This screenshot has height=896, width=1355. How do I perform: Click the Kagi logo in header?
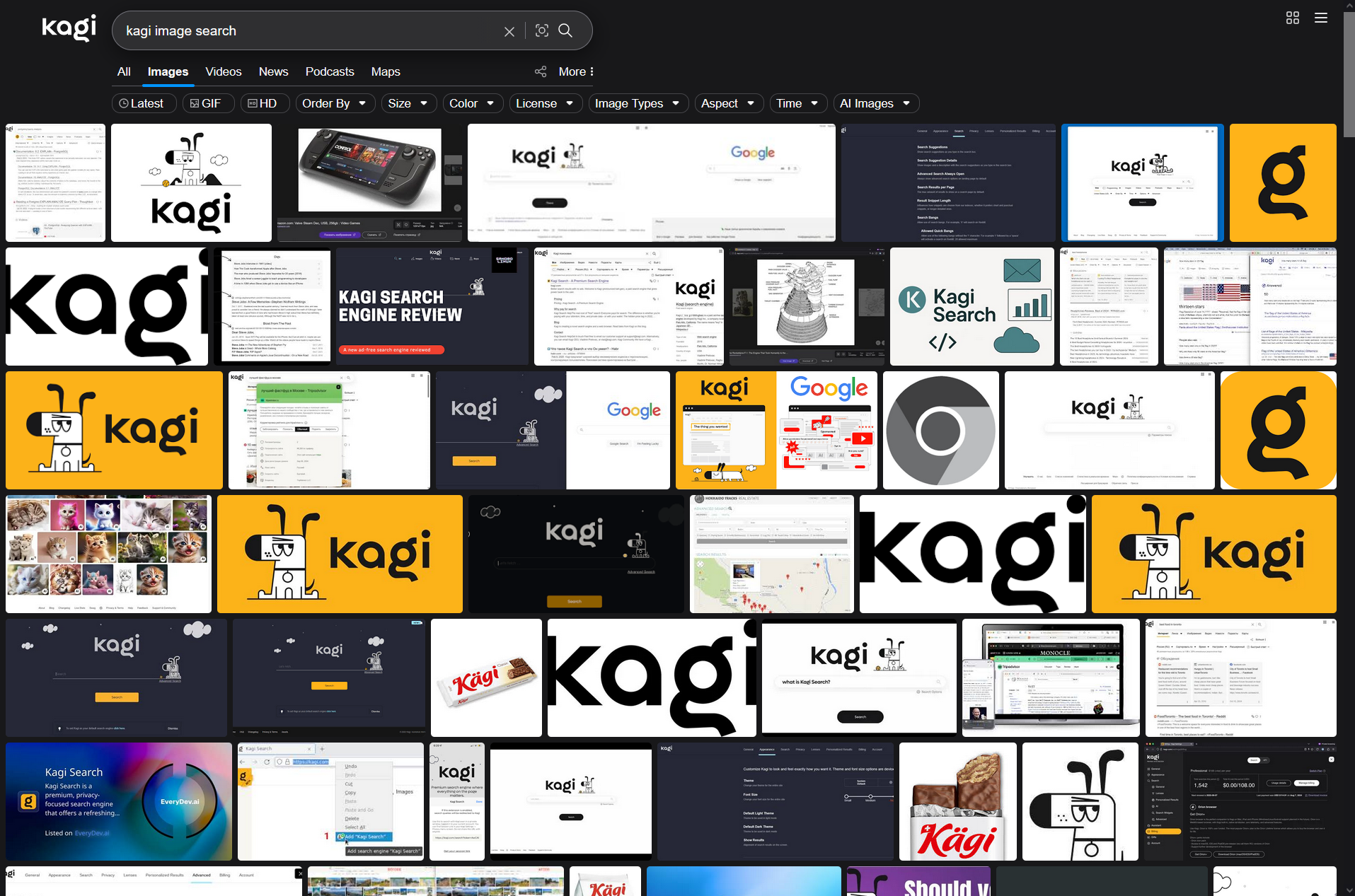[x=69, y=28]
